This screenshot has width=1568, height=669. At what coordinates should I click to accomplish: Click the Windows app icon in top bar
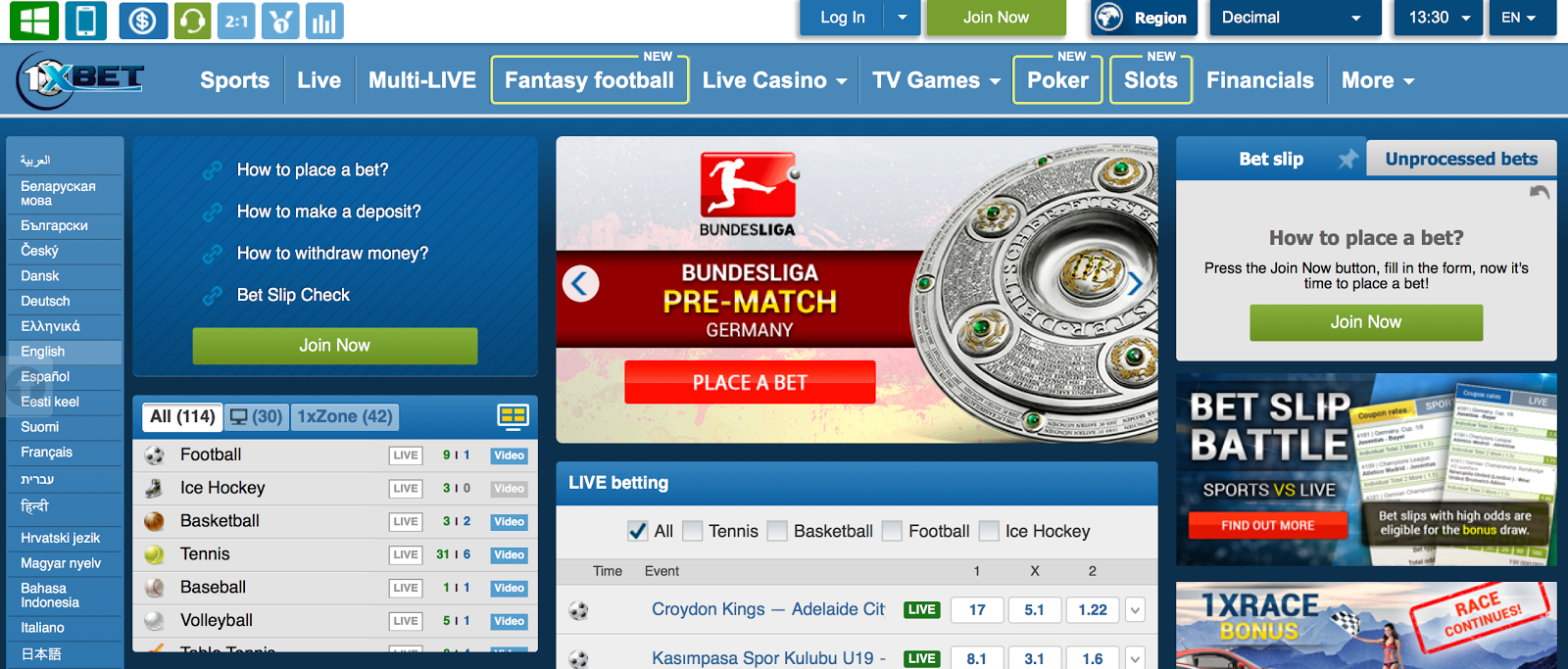[x=34, y=21]
